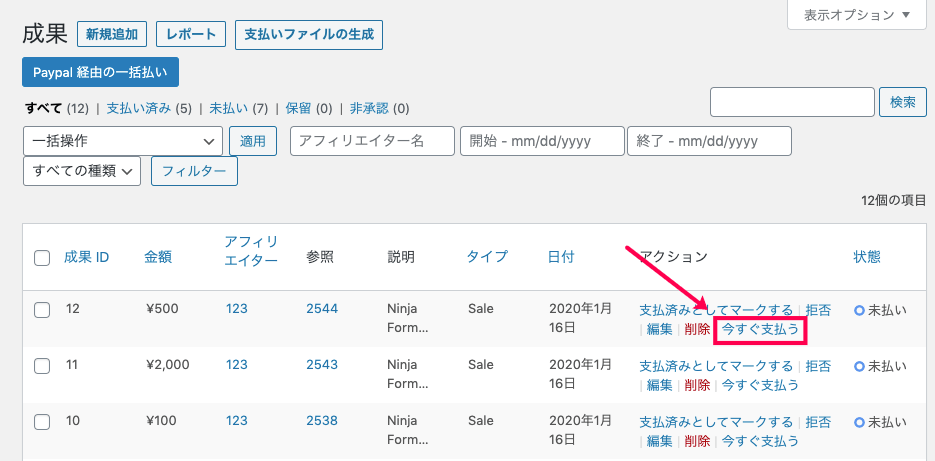Click the 検索 button
Image resolution: width=935 pixels, height=461 pixels.
pos(903,102)
